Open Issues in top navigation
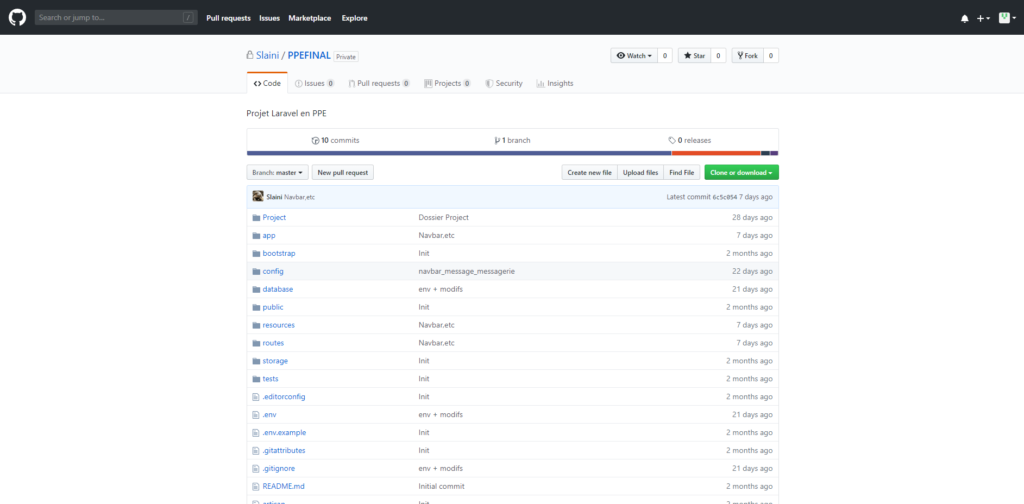 click(270, 18)
